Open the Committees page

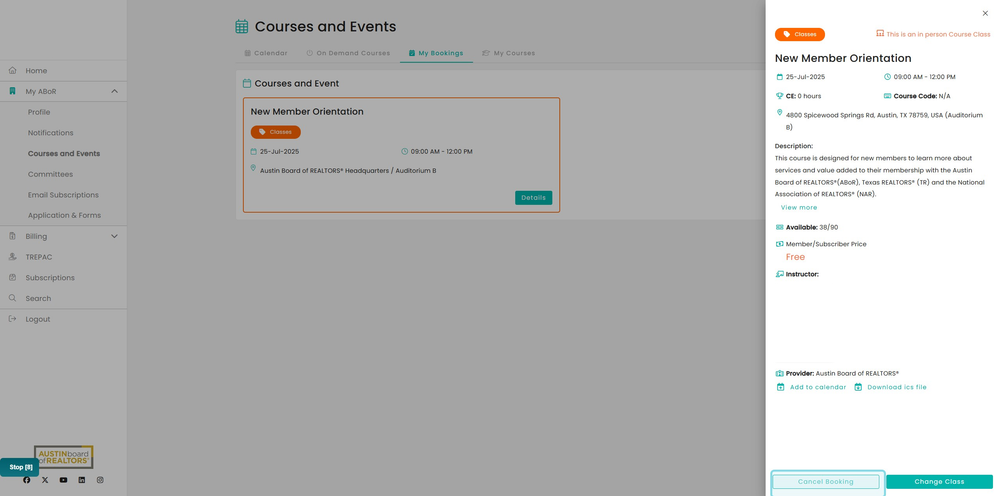coord(50,174)
